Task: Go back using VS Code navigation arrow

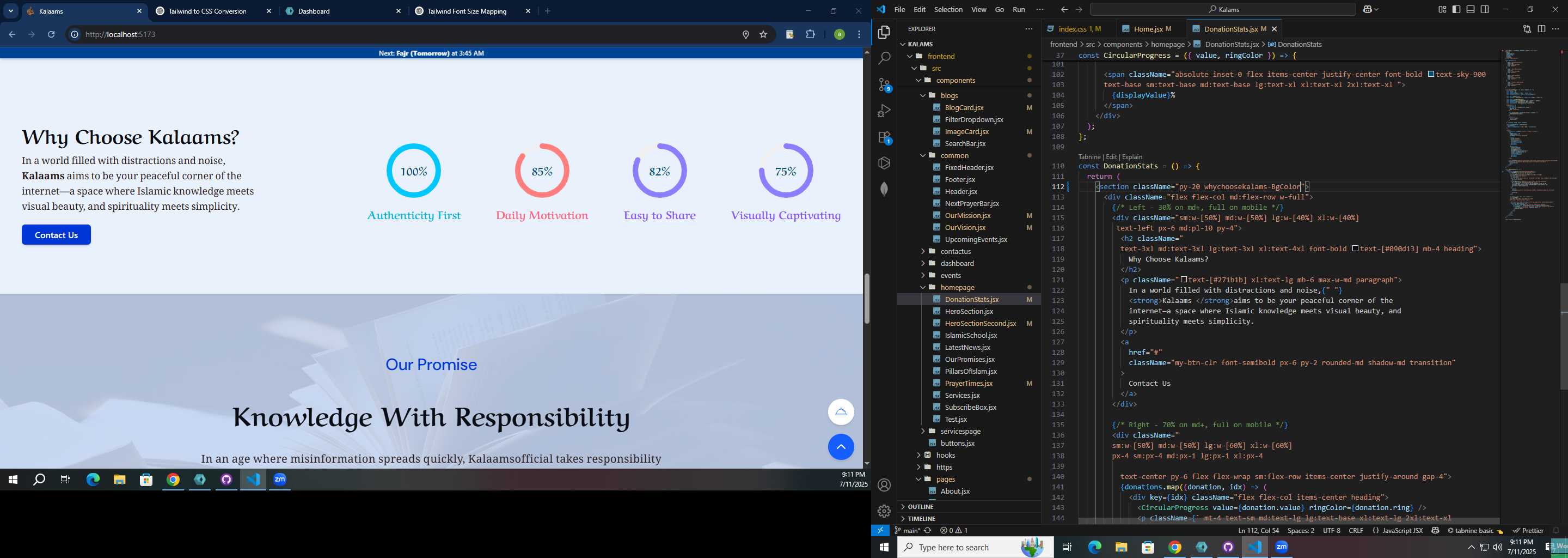Action: (1064, 10)
